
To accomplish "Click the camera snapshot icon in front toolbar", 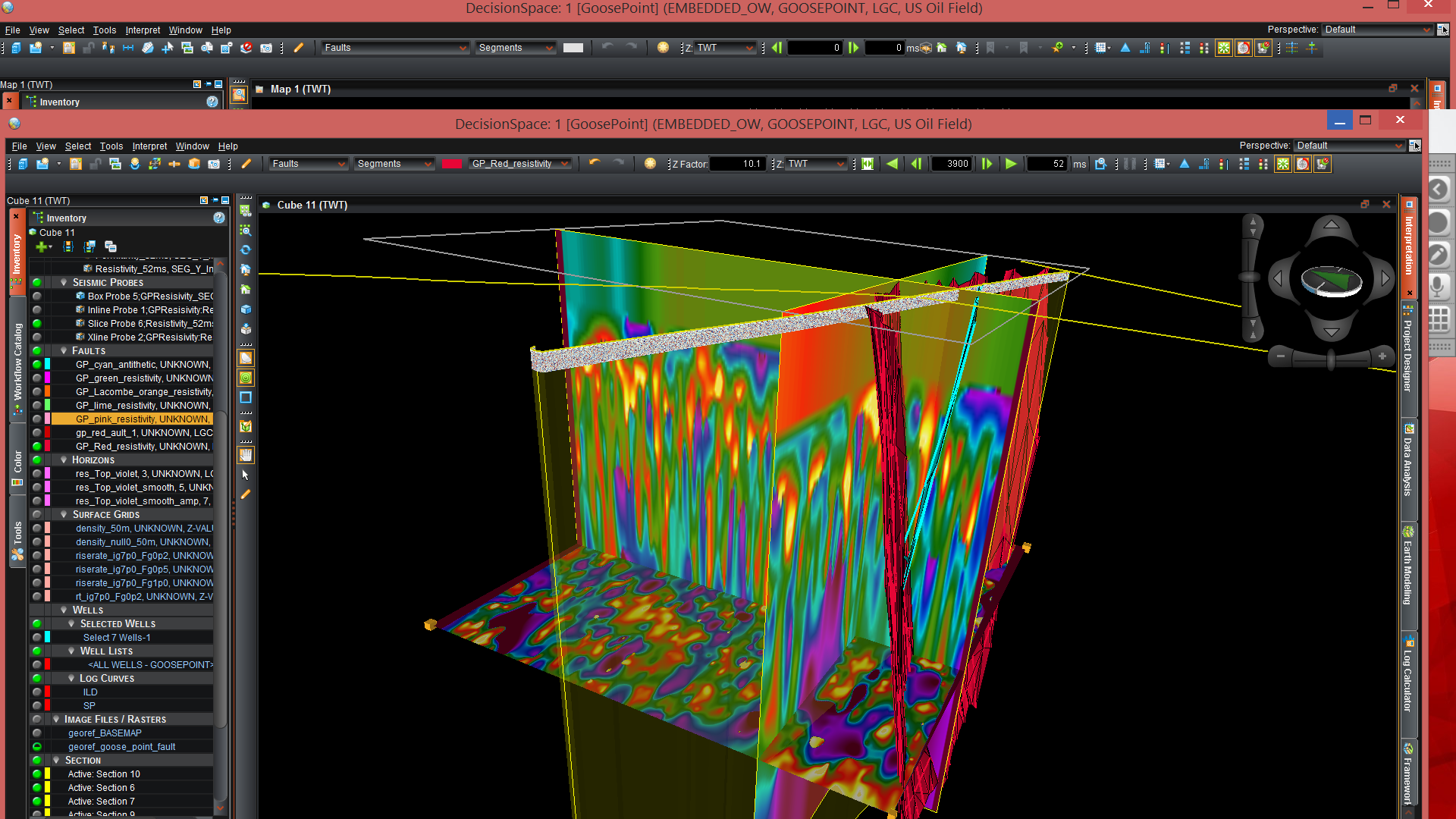I will pos(214,164).
